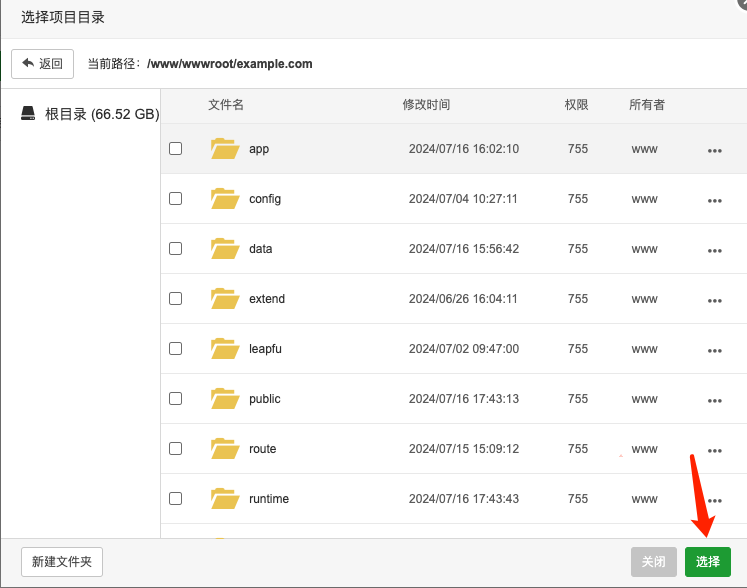This screenshot has height=588, width=747.
Task: Click the runtime folder icon
Action: point(225,499)
